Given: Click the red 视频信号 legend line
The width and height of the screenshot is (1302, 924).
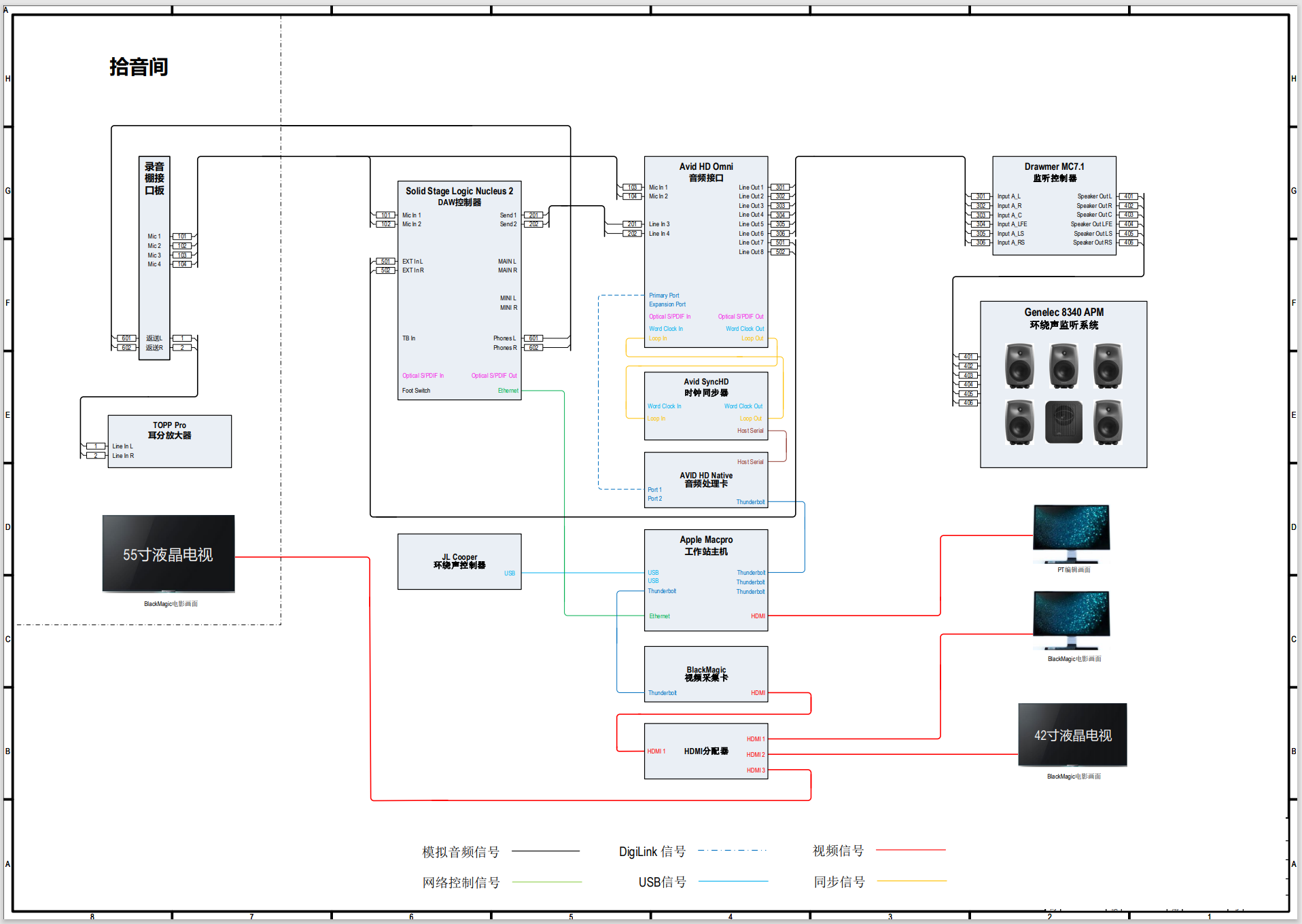Looking at the screenshot, I should pos(911,850).
